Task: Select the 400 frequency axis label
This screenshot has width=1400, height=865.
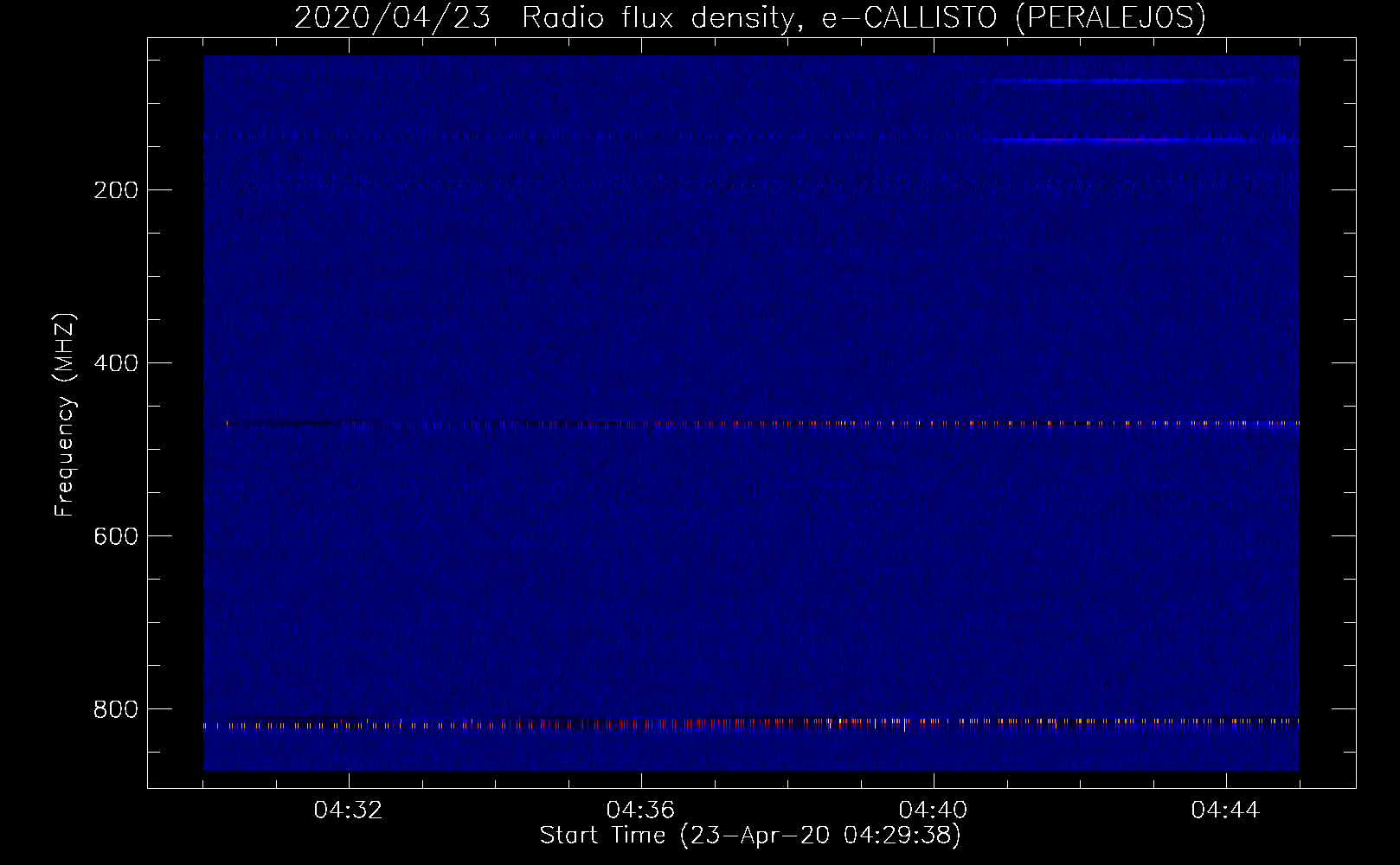Action: (x=116, y=363)
